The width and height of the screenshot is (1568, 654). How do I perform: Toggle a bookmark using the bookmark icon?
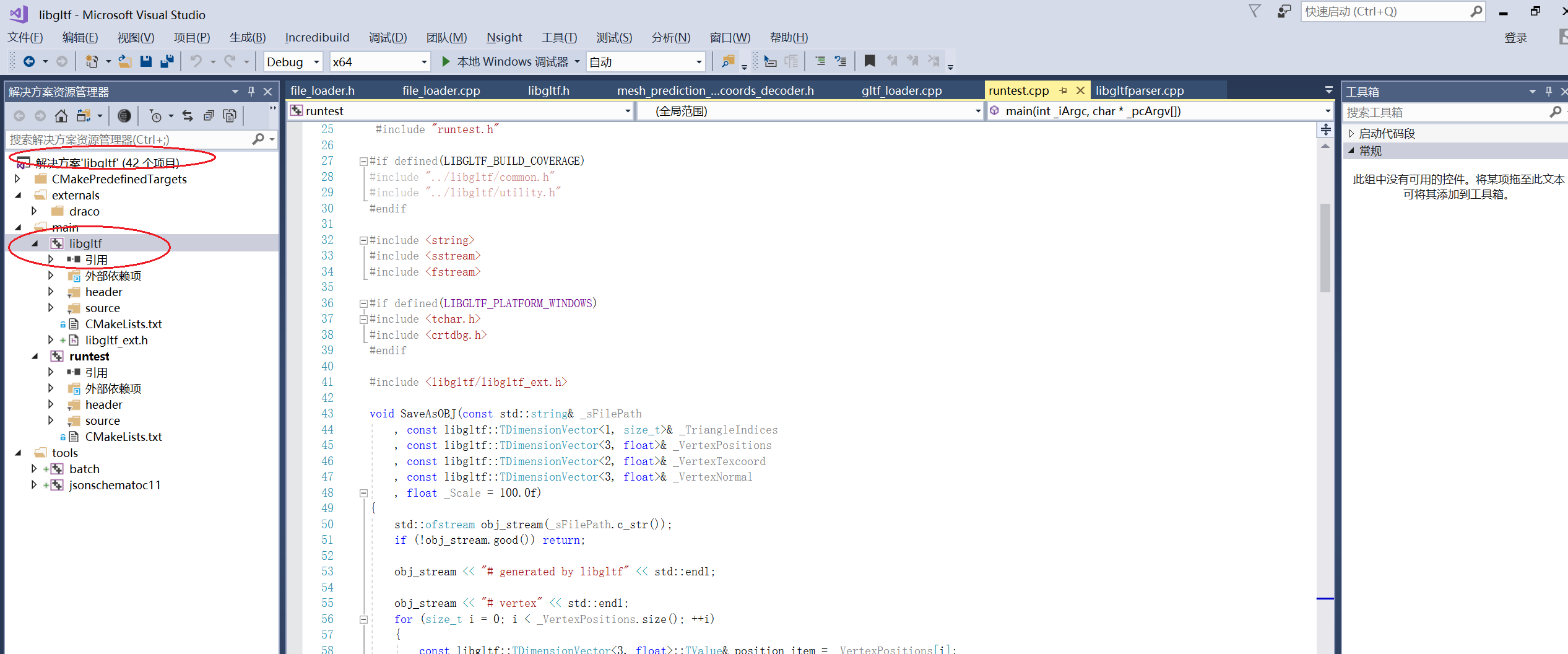[x=870, y=61]
